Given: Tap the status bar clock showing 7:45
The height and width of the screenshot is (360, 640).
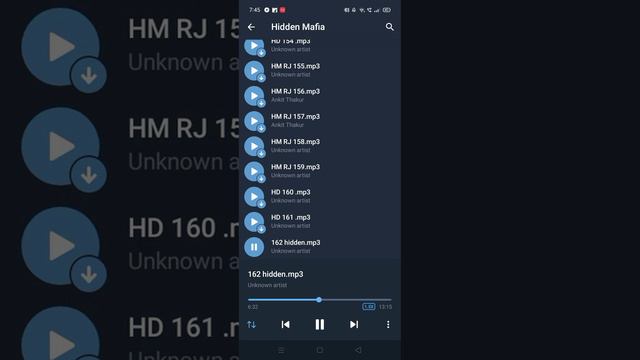Looking at the screenshot, I should (255, 10).
